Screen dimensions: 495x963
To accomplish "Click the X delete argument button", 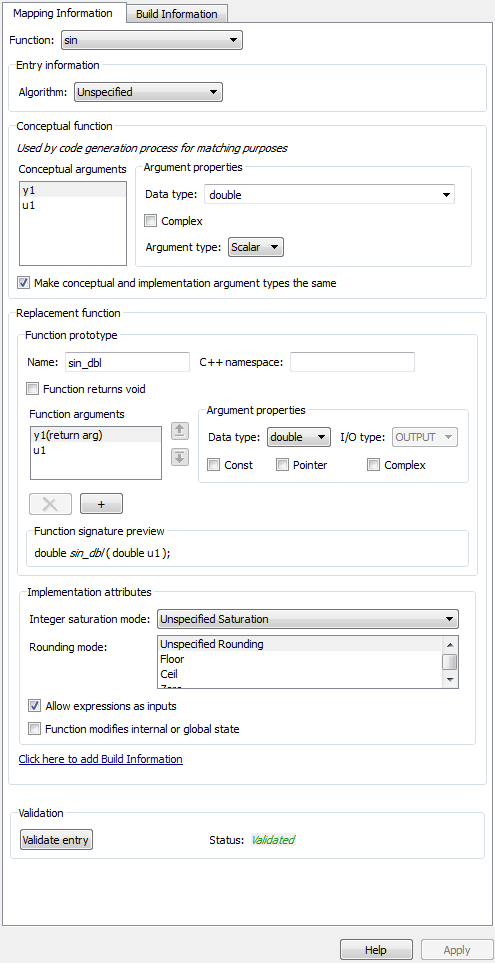I will click(50, 504).
